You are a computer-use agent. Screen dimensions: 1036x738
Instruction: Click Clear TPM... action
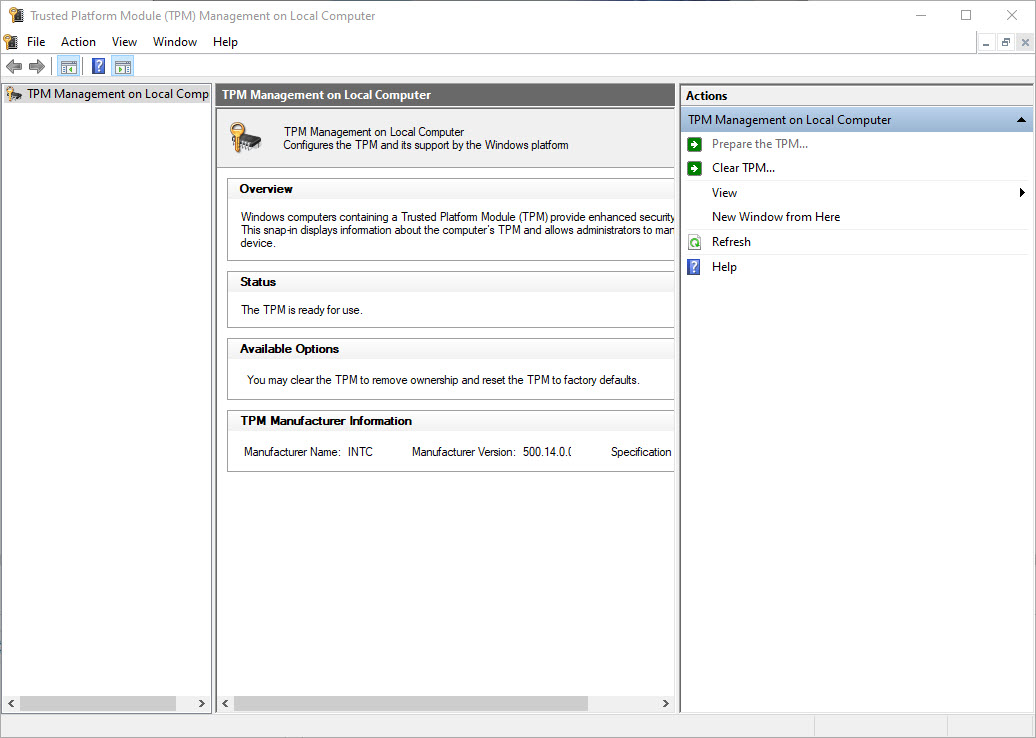(x=743, y=168)
